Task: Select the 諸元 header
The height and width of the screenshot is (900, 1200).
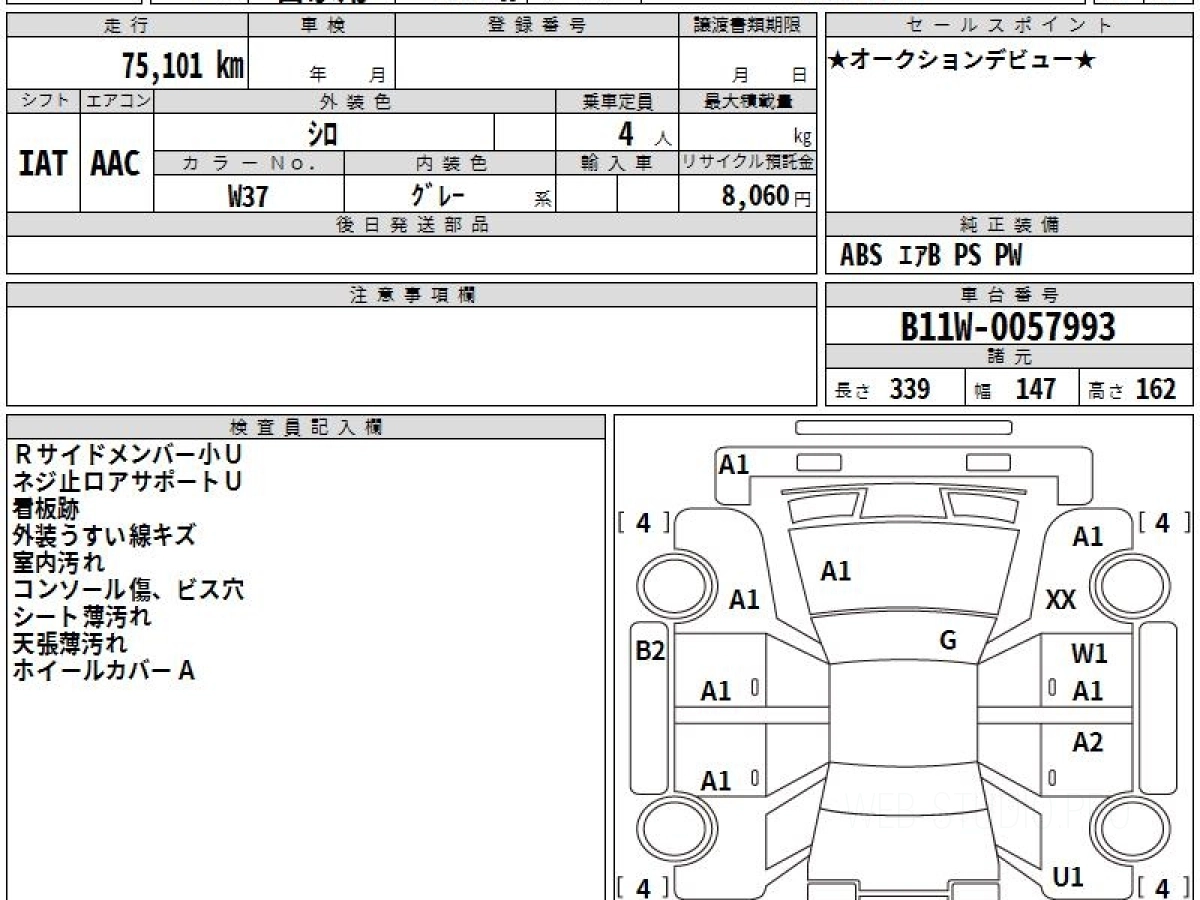Action: (1010, 357)
